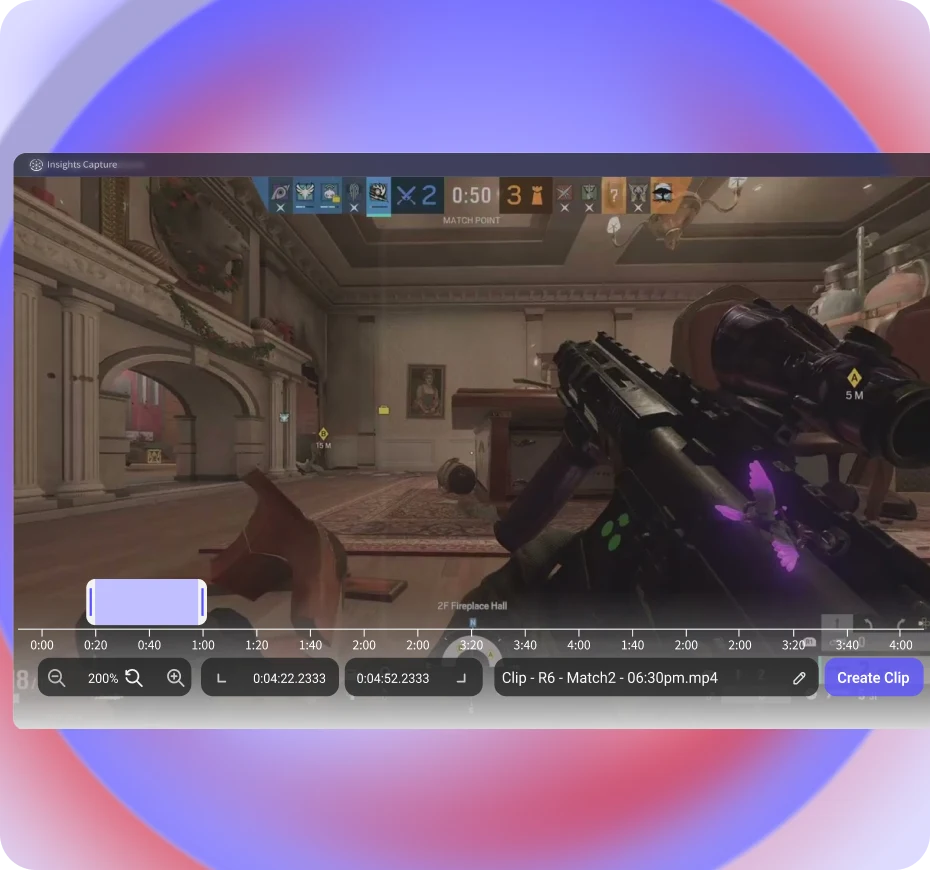Click the Create Clip button
Viewport: 930px width, 870px height.
873,677
